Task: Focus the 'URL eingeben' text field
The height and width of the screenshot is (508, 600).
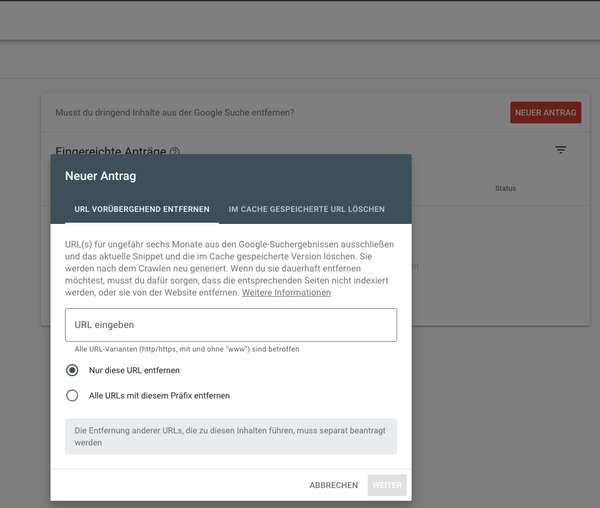Action: 231,325
